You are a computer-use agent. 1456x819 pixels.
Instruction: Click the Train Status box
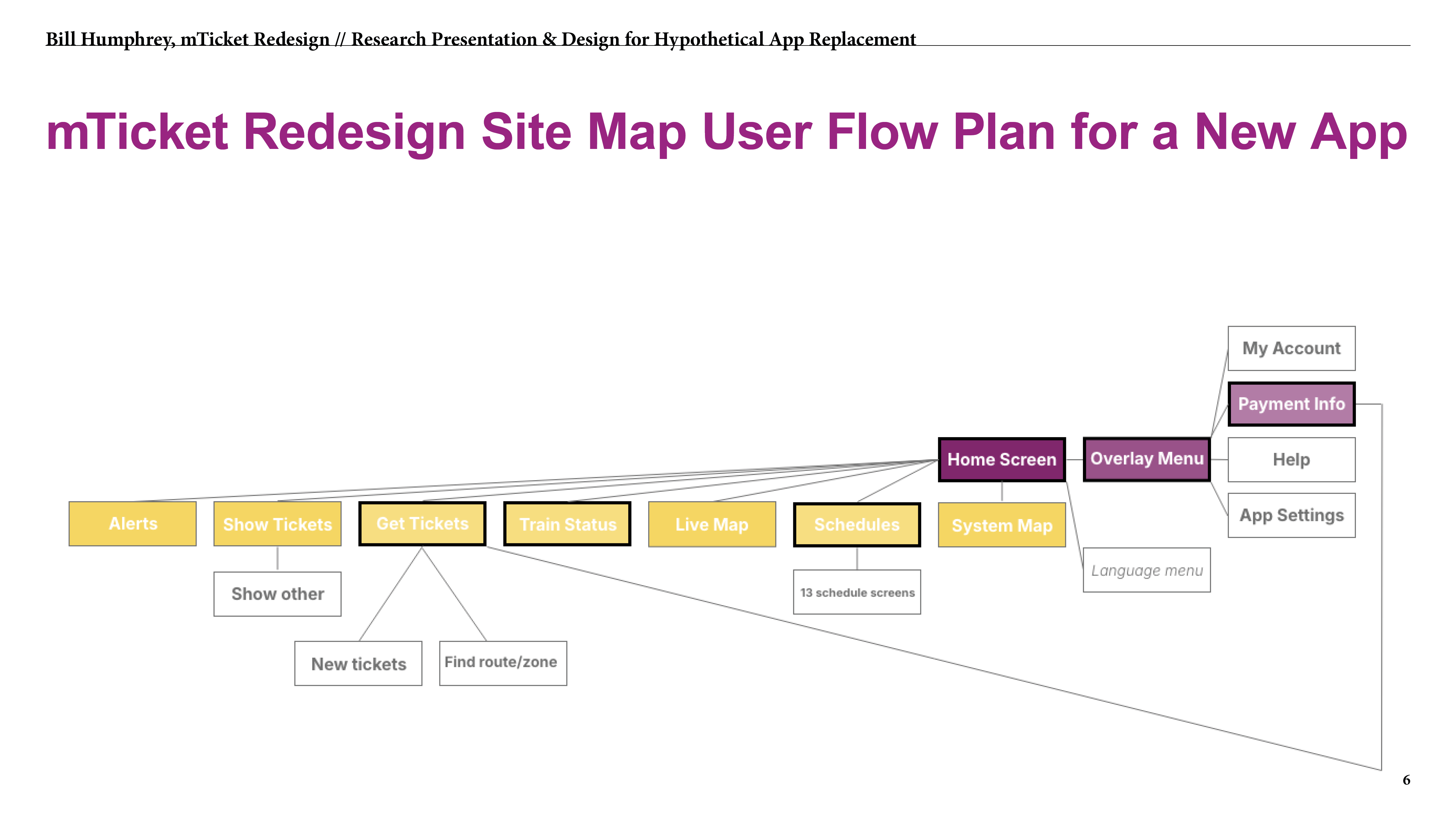point(568,524)
